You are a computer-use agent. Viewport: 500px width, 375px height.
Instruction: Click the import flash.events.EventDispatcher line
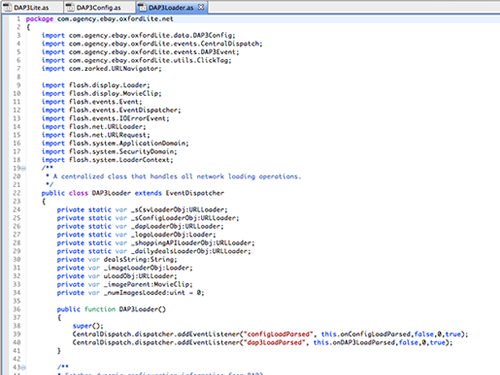(111, 110)
